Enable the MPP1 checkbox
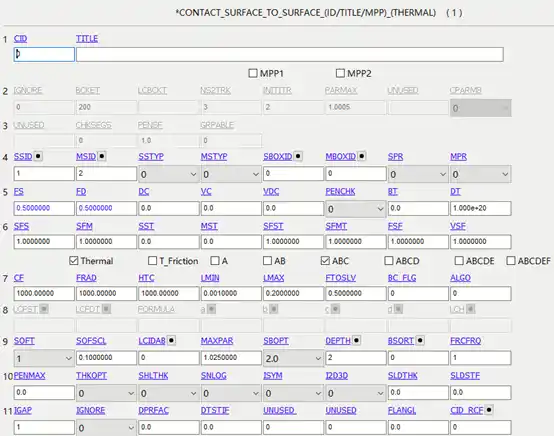 pyautogui.click(x=253, y=73)
